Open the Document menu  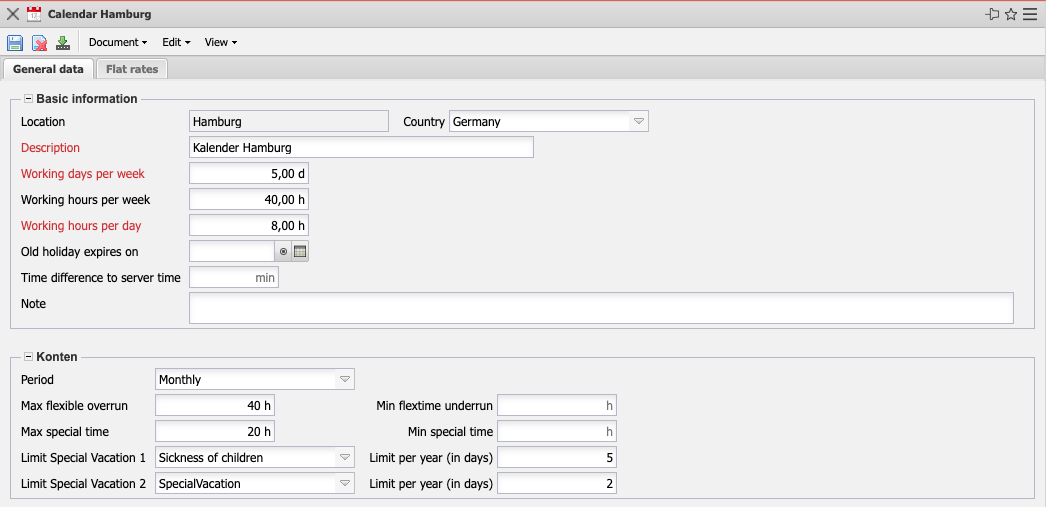click(x=117, y=42)
